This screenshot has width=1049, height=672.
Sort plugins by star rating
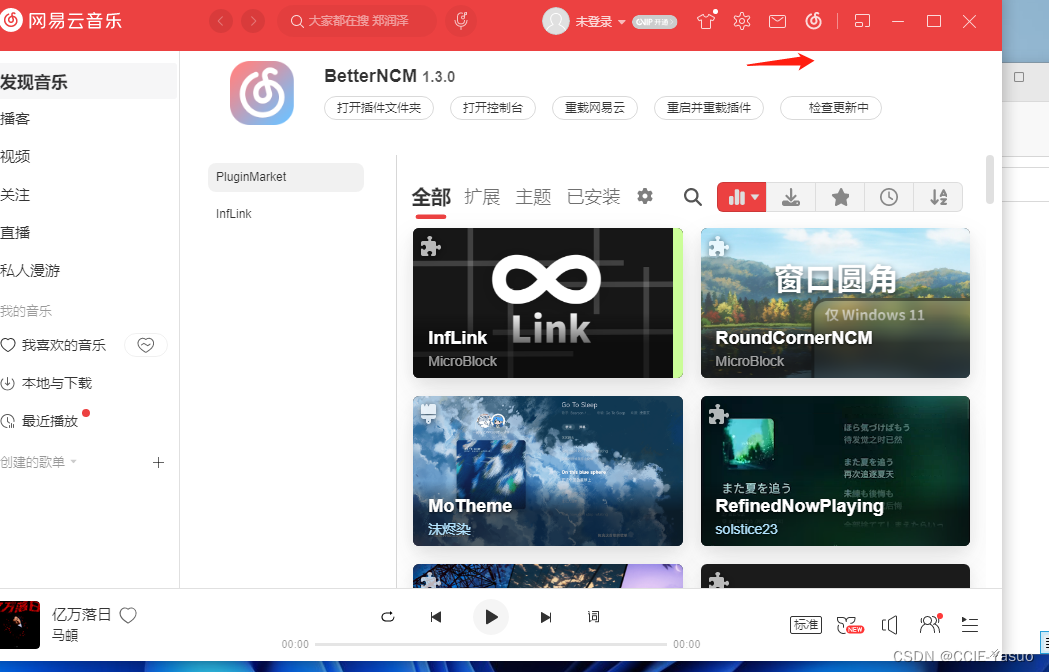[x=840, y=197]
